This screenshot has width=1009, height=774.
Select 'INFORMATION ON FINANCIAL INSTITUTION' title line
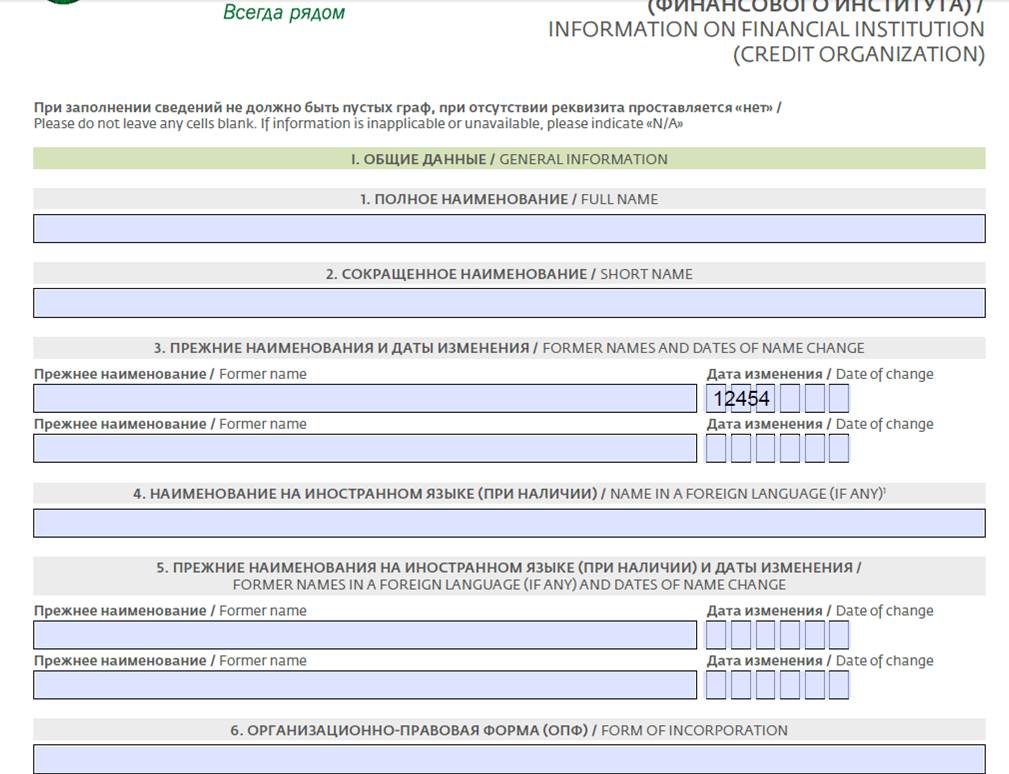click(766, 30)
